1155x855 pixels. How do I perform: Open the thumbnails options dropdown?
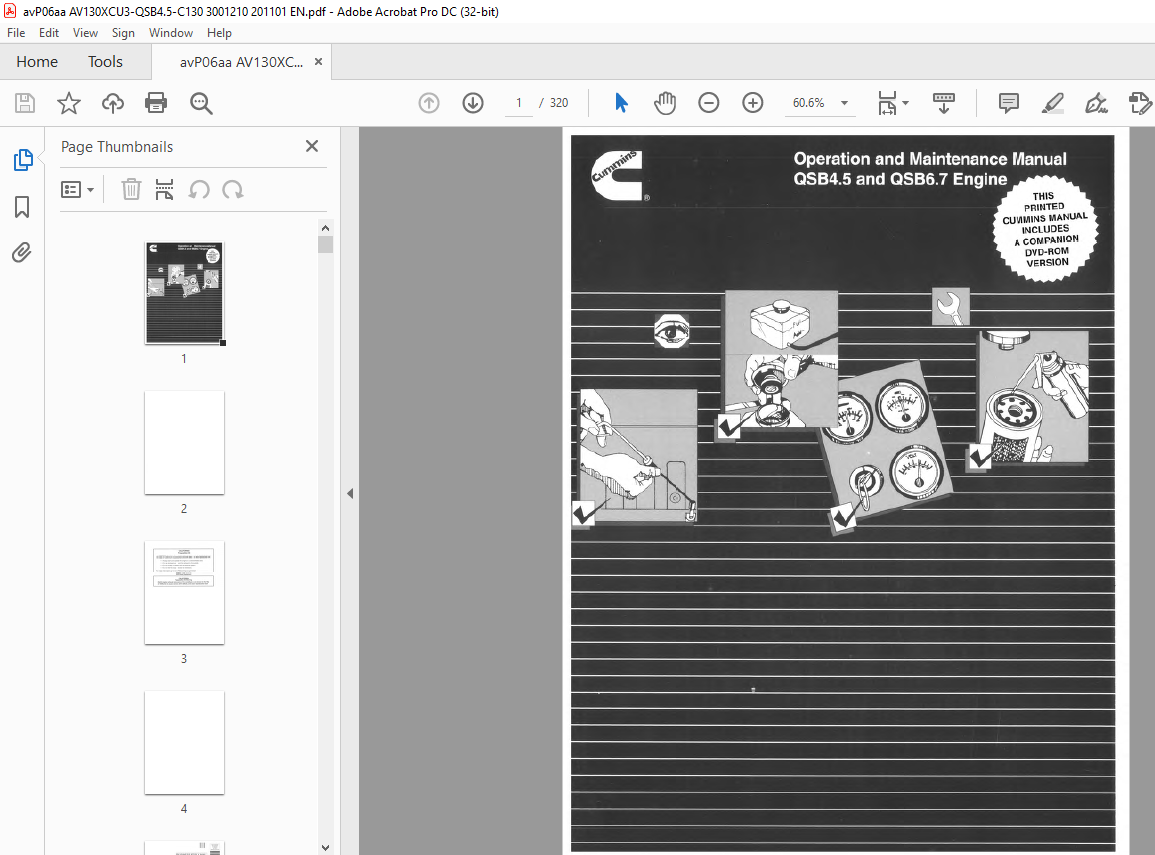(x=77, y=190)
